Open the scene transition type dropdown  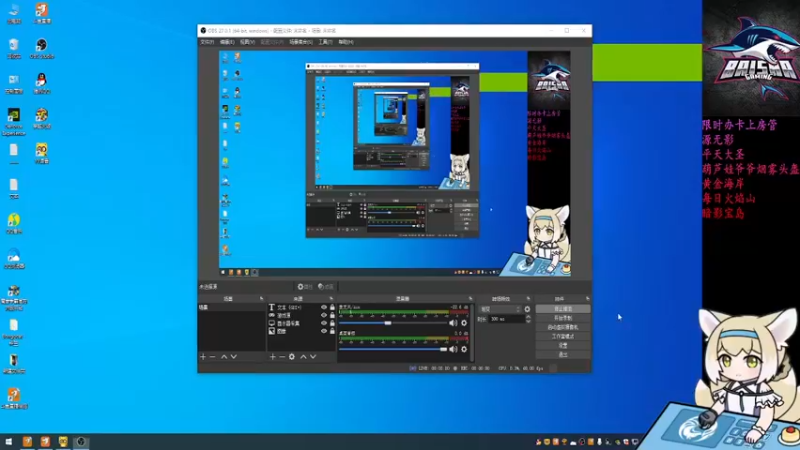click(x=500, y=309)
